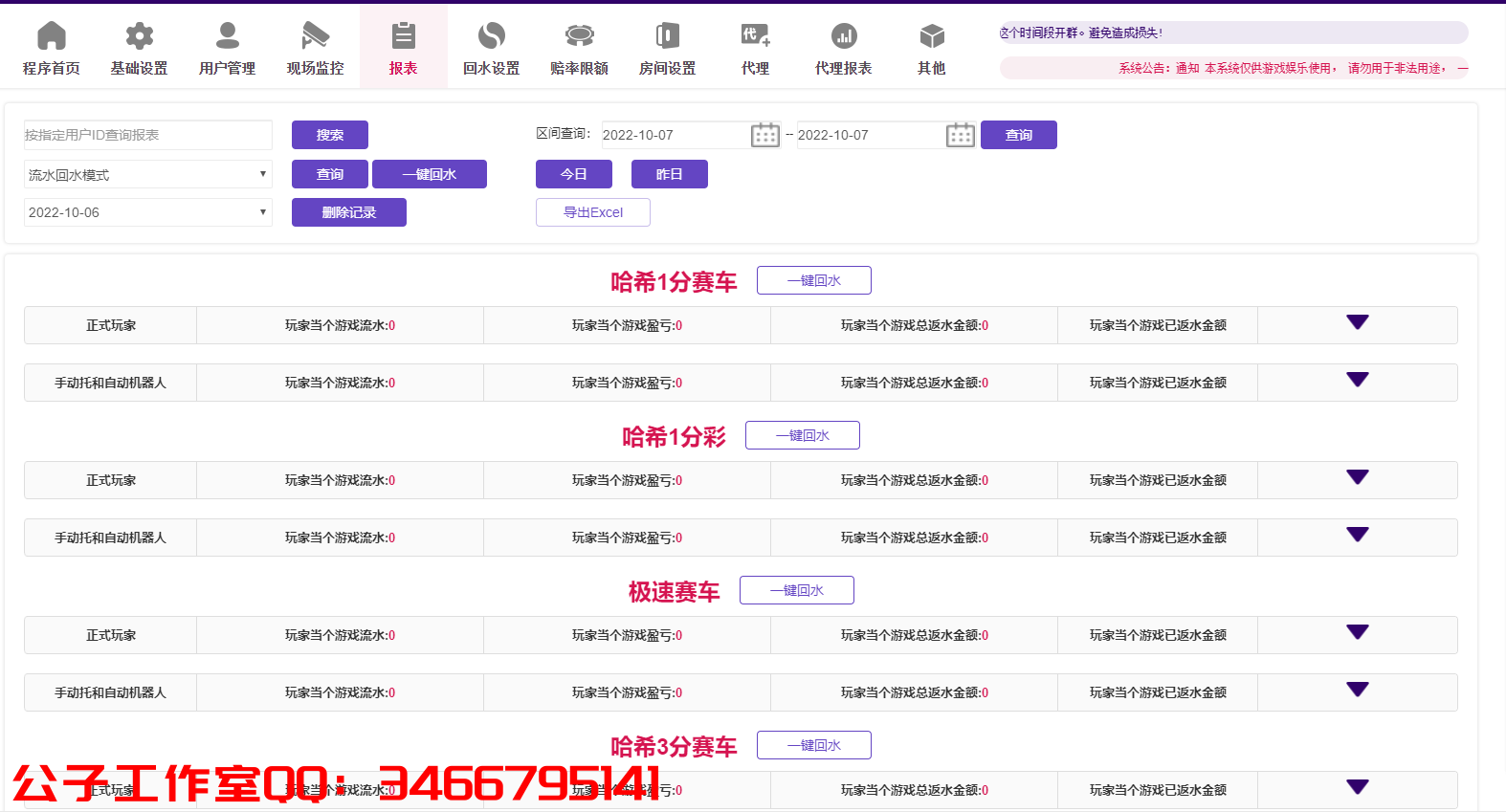
Task: Expand 极速赛车 手动托和自动机器人 row arrow
Action: point(1358,690)
